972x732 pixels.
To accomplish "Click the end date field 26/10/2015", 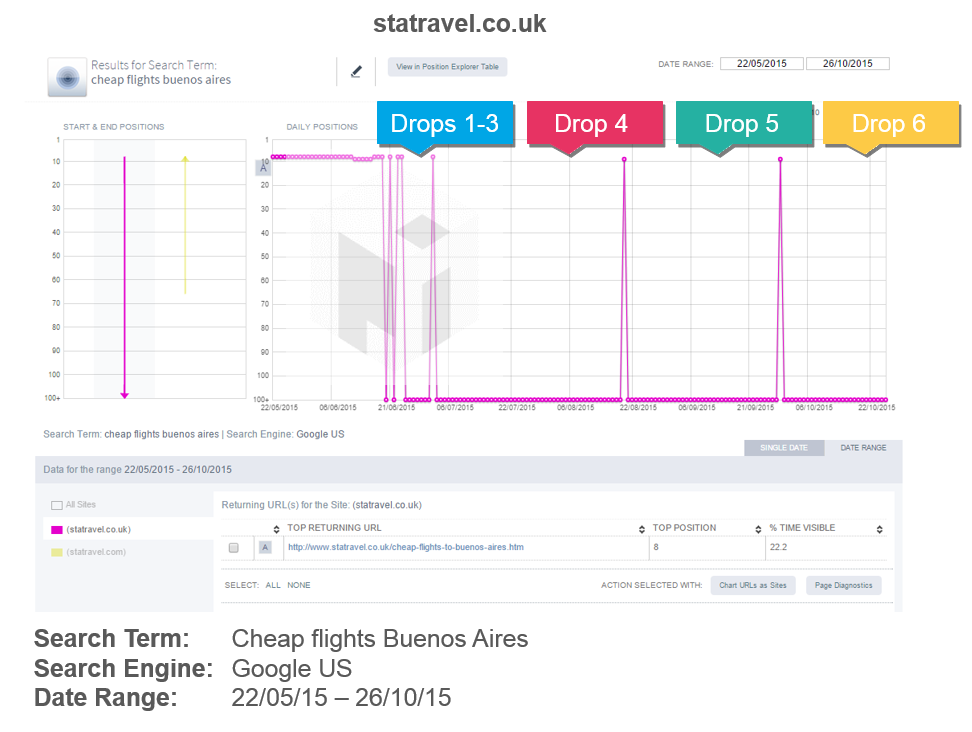I will [847, 64].
